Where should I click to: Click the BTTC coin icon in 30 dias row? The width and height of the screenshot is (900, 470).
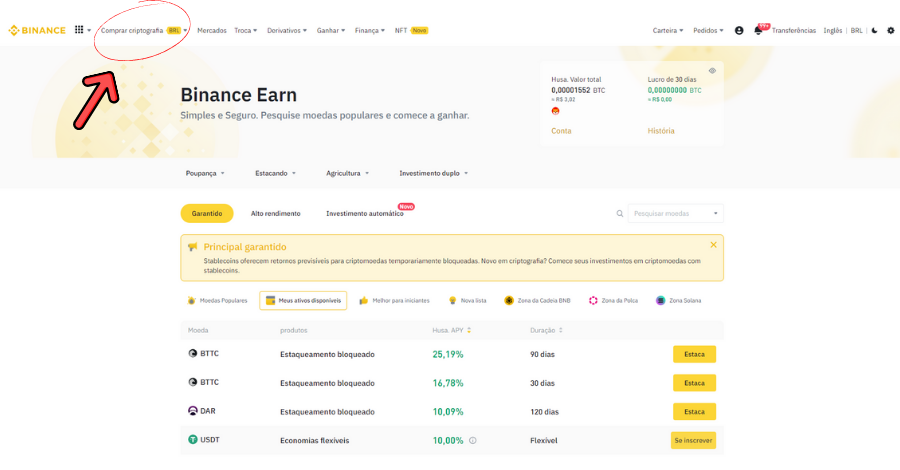(193, 382)
